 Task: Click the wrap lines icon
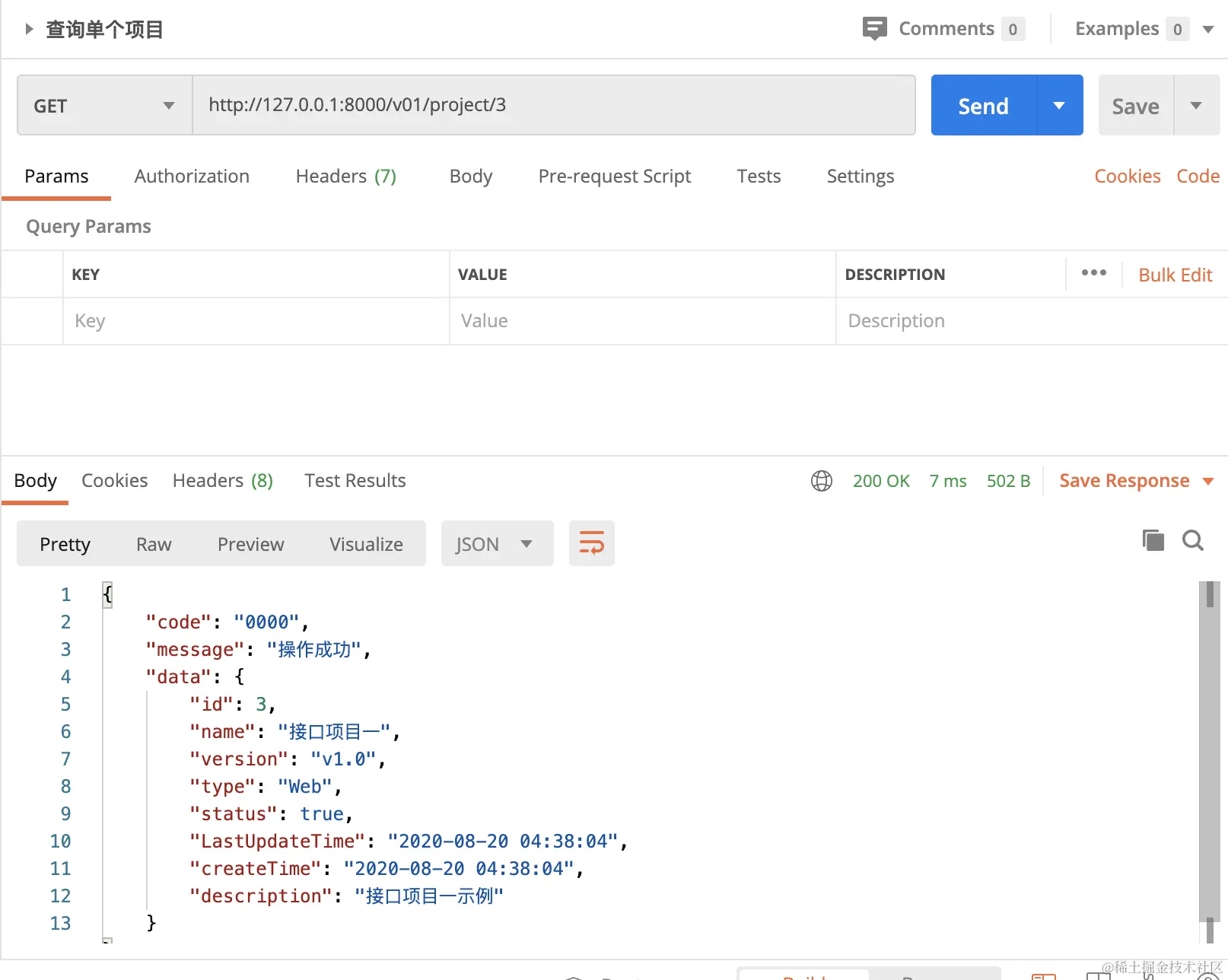(591, 543)
